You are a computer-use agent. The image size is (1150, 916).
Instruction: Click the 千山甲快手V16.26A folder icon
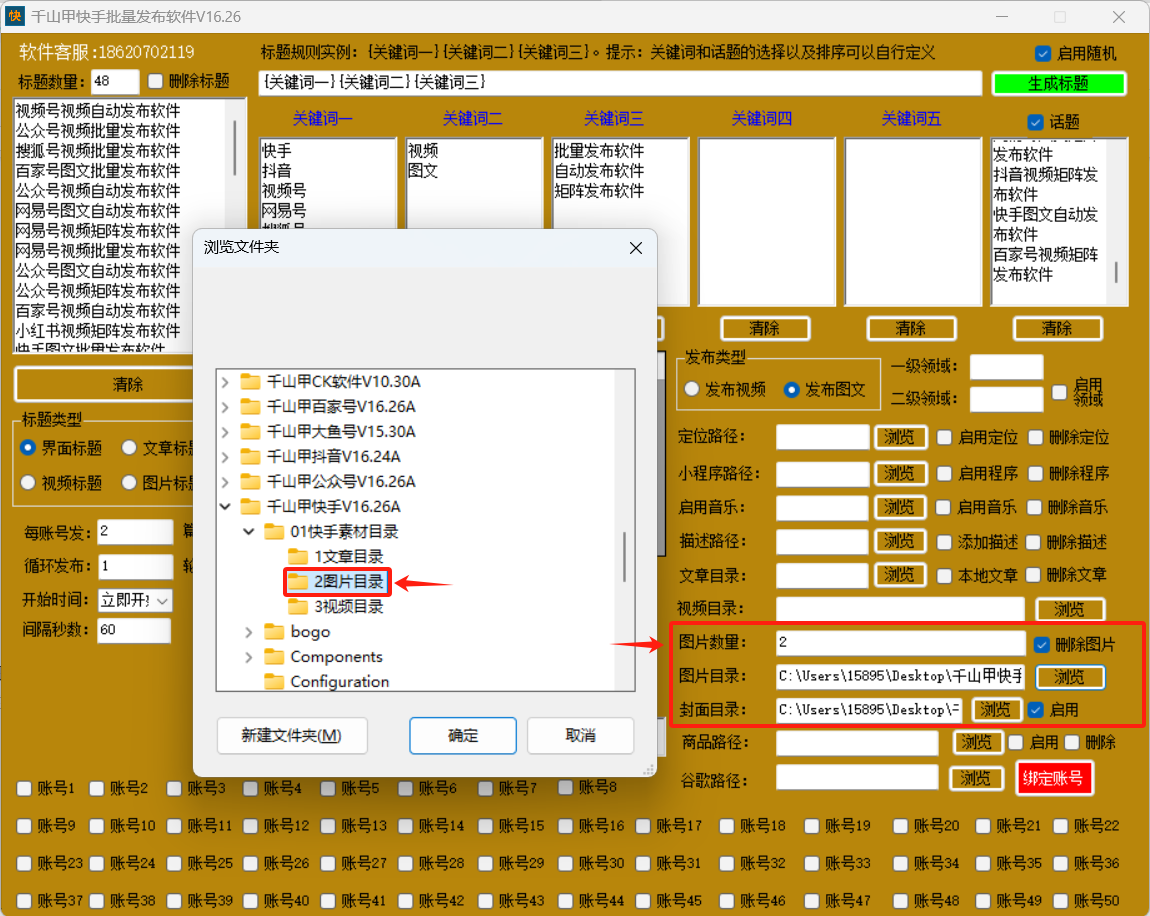(x=250, y=506)
